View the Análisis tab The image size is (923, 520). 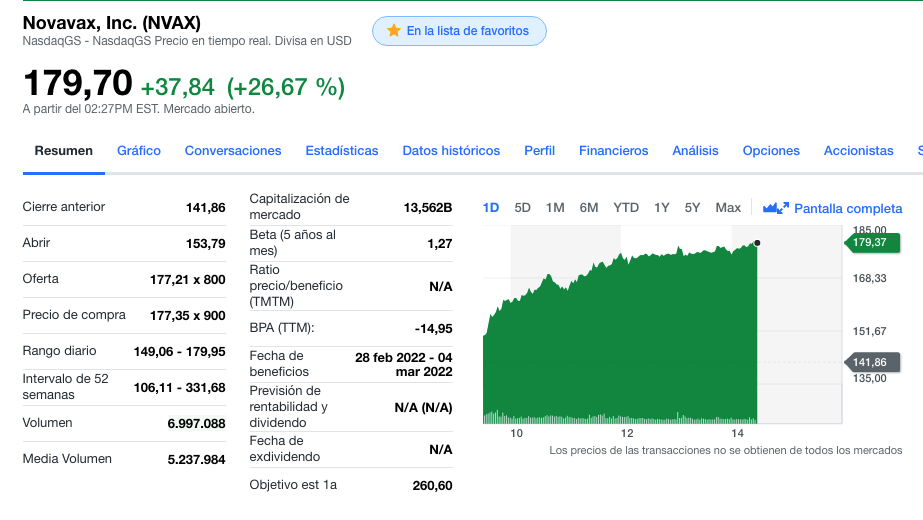tap(695, 151)
